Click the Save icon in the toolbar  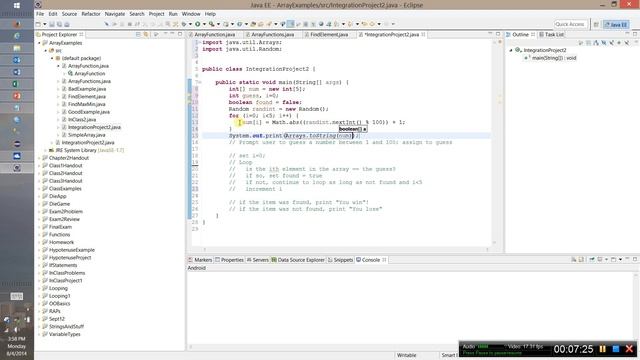pos(52,24)
